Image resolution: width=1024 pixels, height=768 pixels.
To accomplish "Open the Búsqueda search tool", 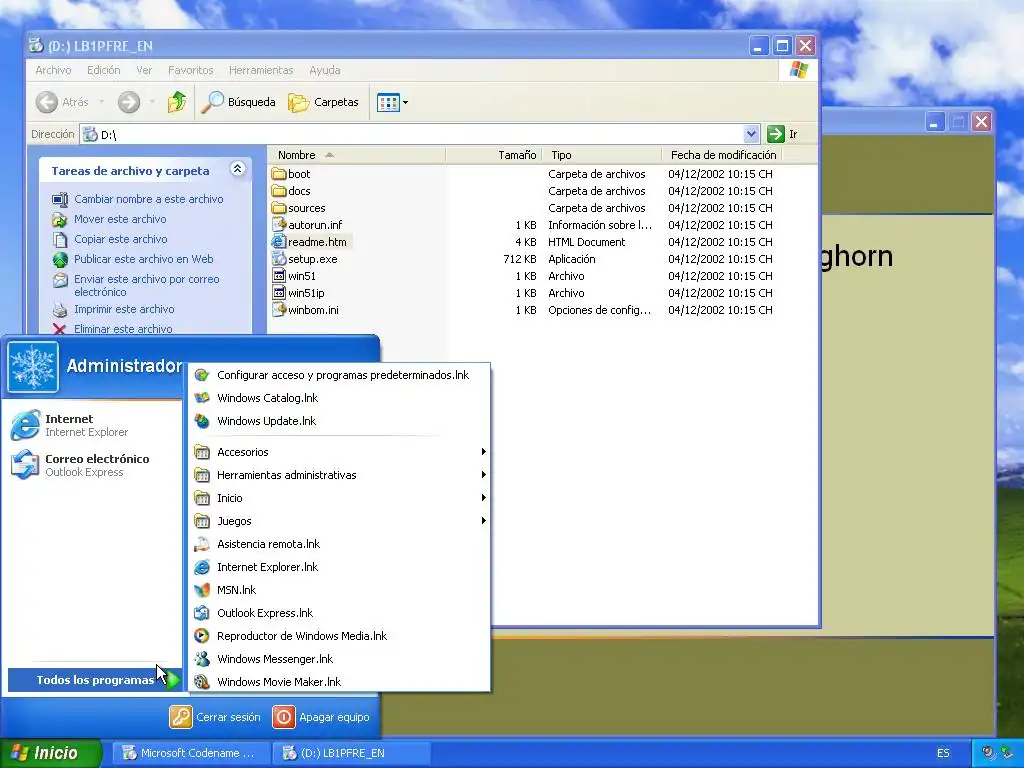I will click(238, 102).
